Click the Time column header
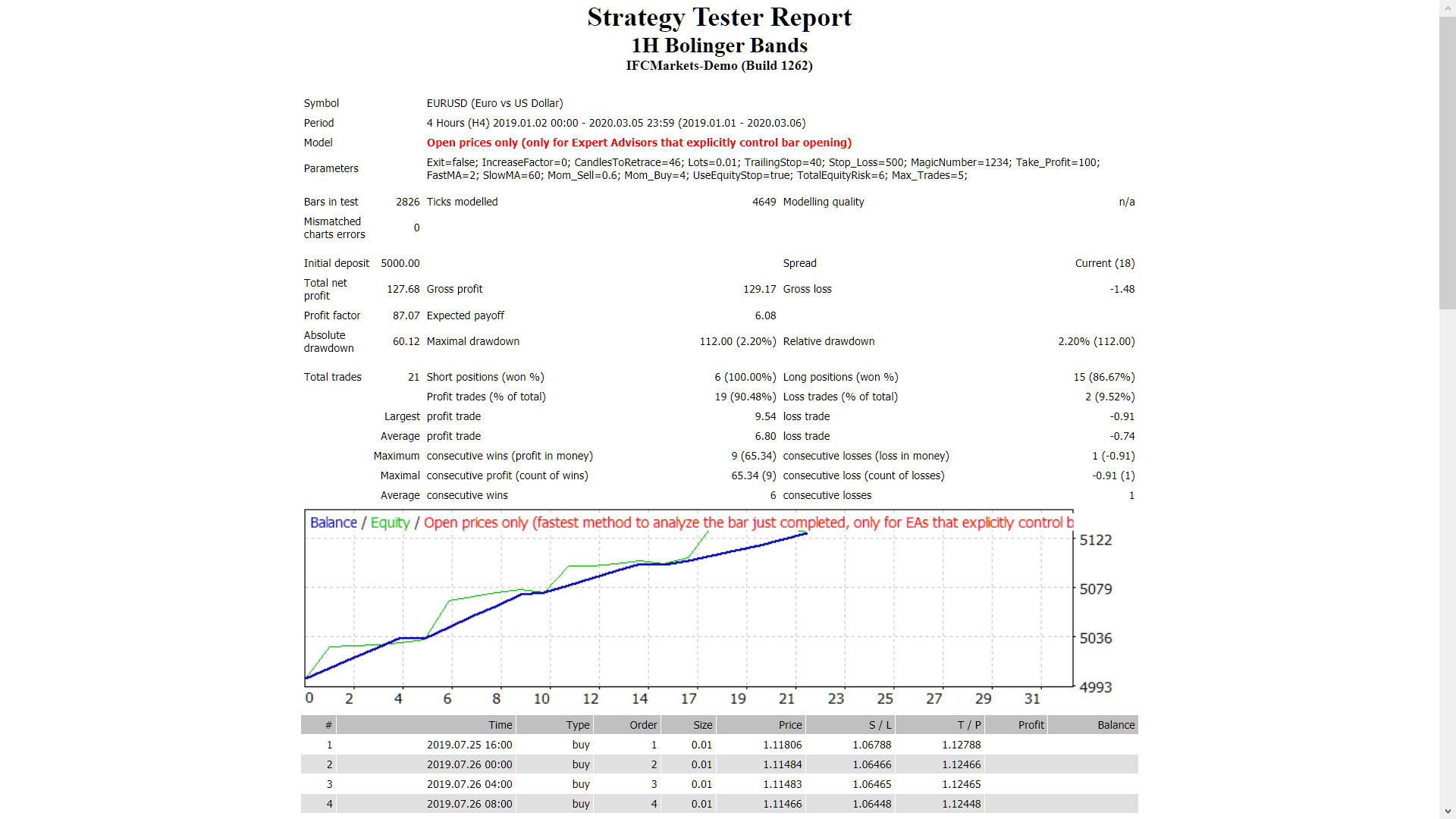 click(500, 724)
